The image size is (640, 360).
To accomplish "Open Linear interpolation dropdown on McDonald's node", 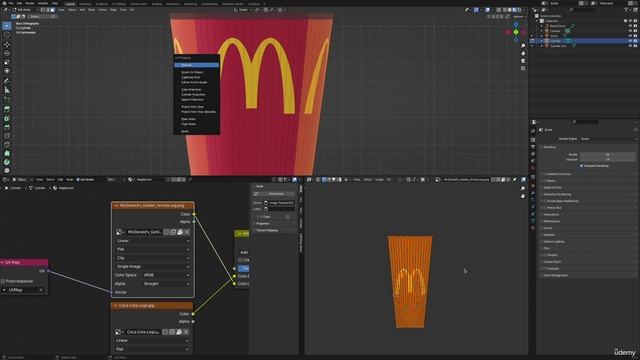I will pyautogui.click(x=152, y=241).
